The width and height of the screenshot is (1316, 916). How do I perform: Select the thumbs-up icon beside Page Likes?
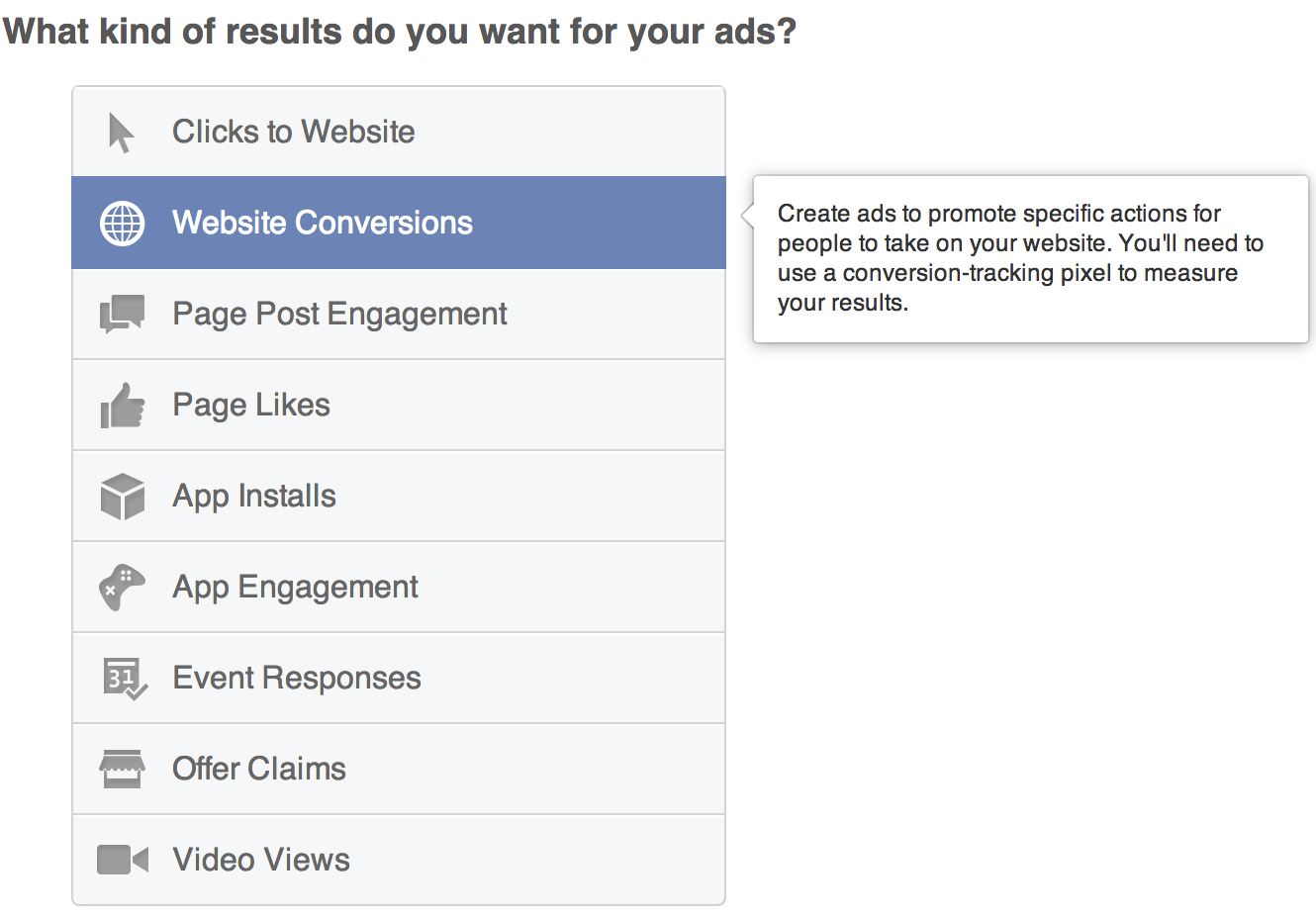(122, 404)
